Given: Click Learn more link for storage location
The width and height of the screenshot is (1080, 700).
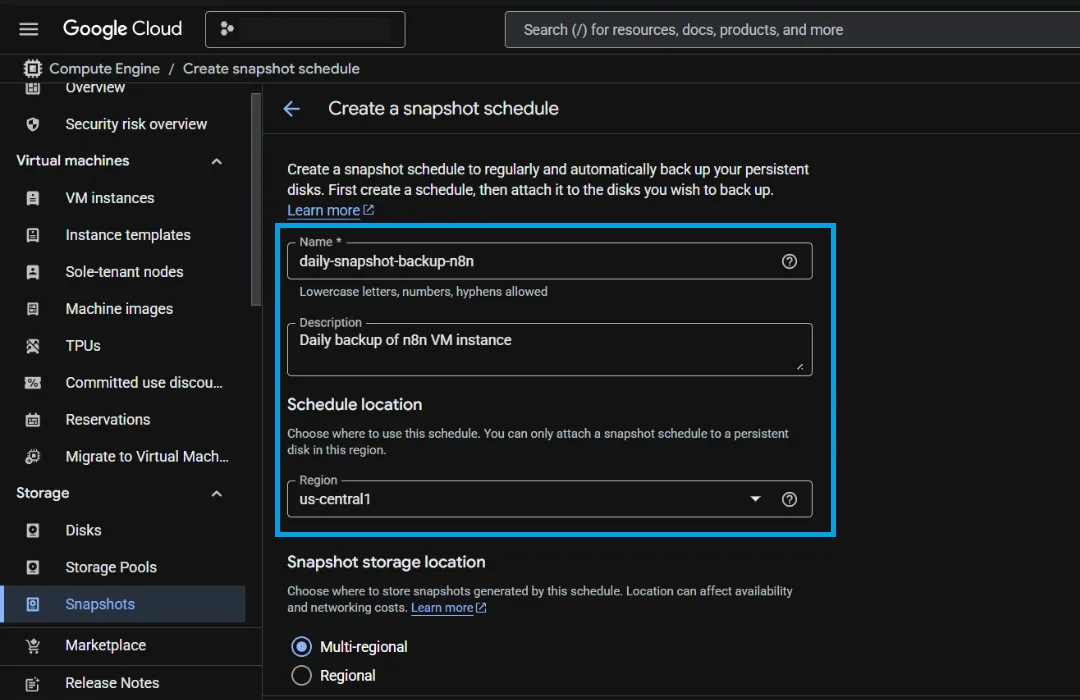Looking at the screenshot, I should 442,608.
